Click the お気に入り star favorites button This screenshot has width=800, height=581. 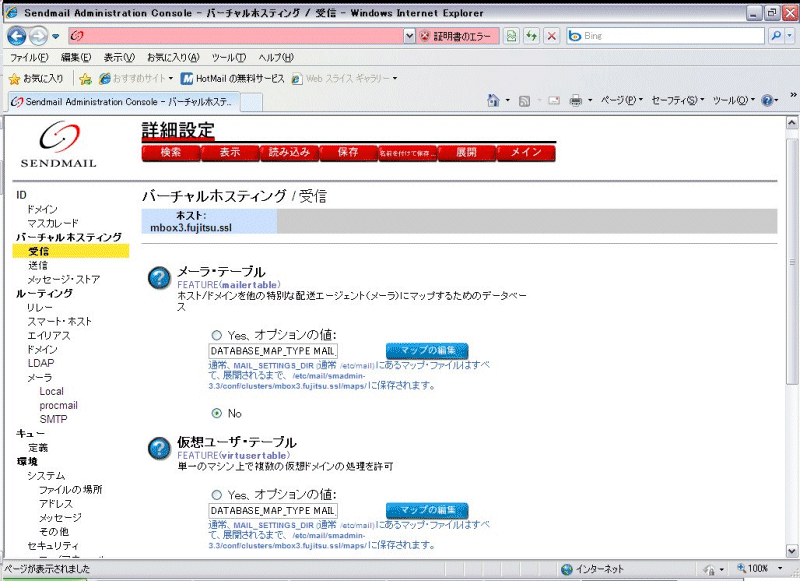[x=36, y=79]
